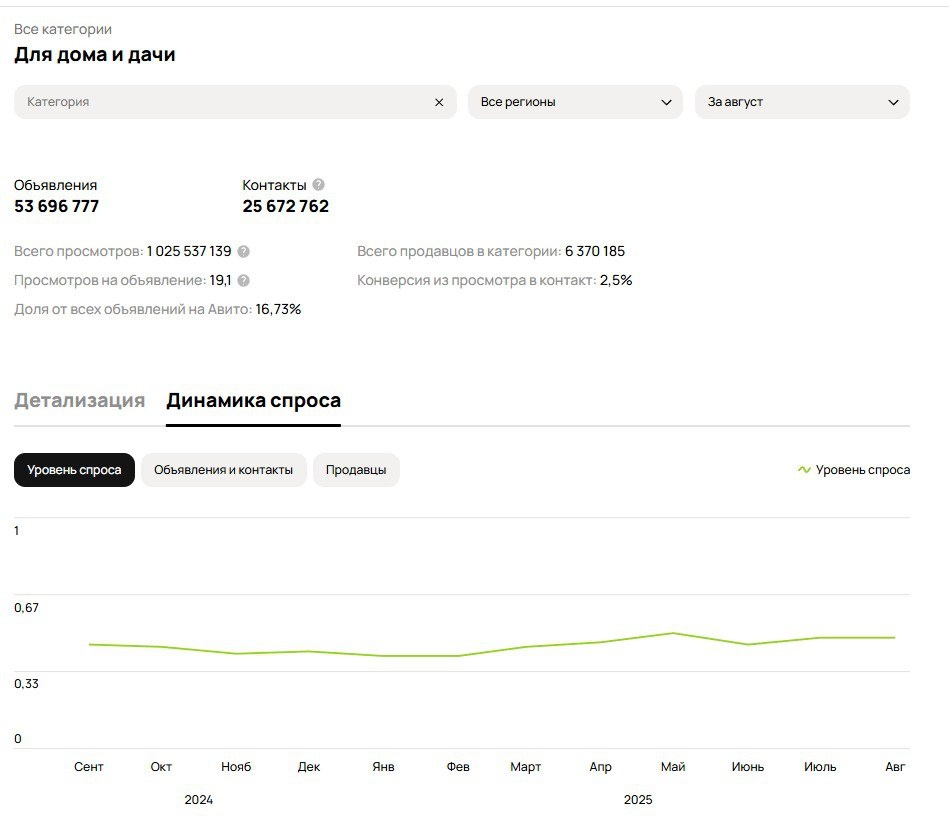949x834 pixels.
Task: Clear the Категория field with the X icon
Action: tap(438, 102)
